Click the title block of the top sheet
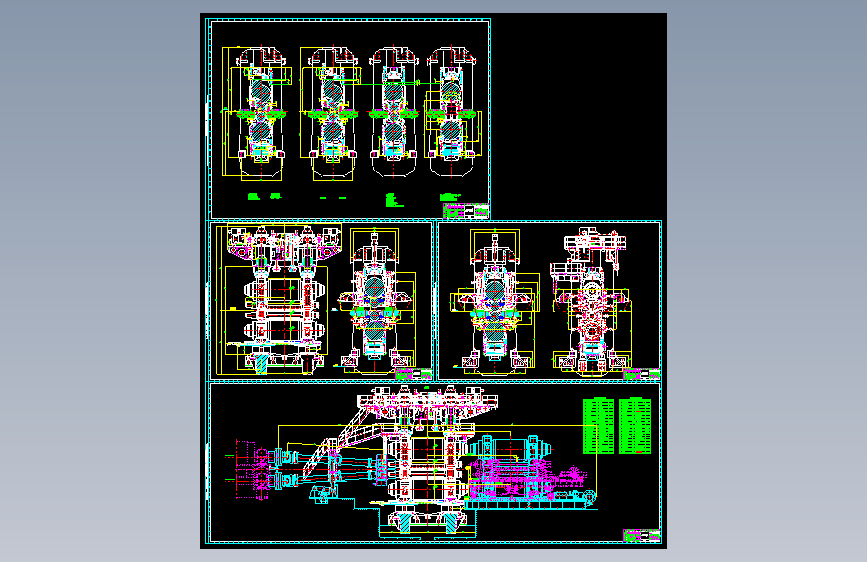867x562 pixels. (x=466, y=211)
